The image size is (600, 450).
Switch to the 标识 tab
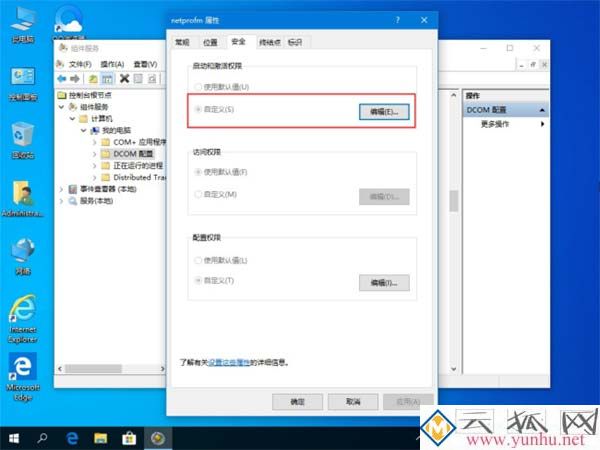295,42
